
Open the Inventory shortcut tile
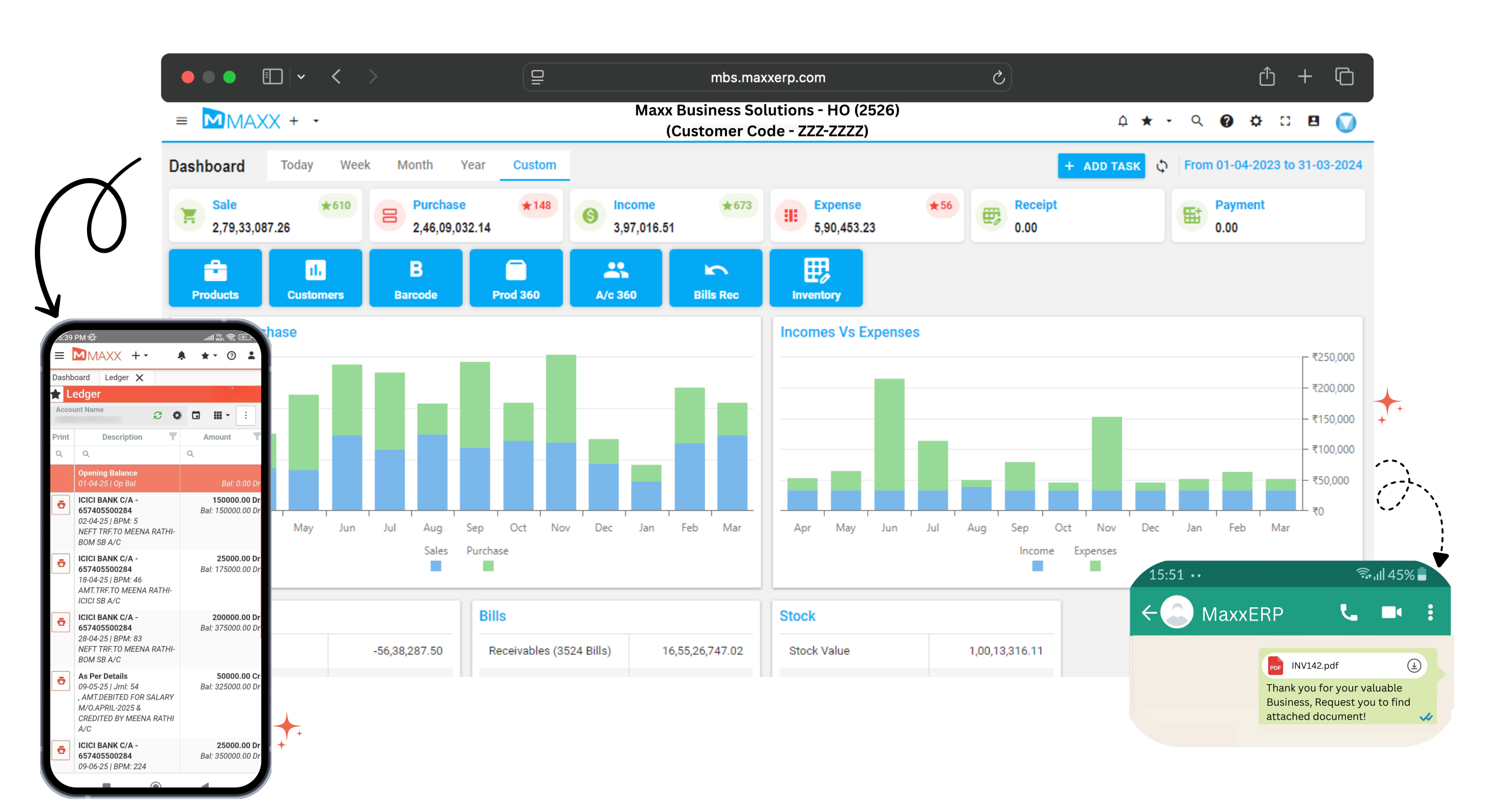click(x=816, y=278)
